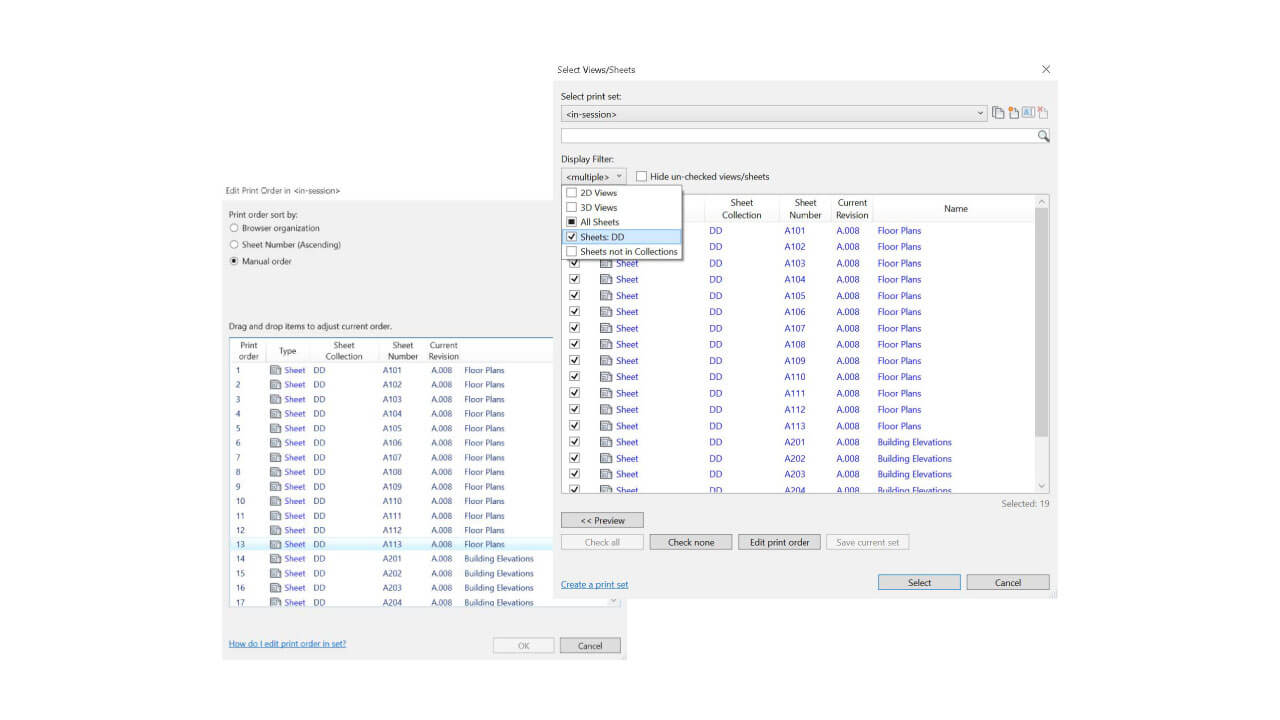Viewport: 1280px width, 720px height.
Task: Close the Select Views/Sheets dialog
Action: pyautogui.click(x=1046, y=69)
